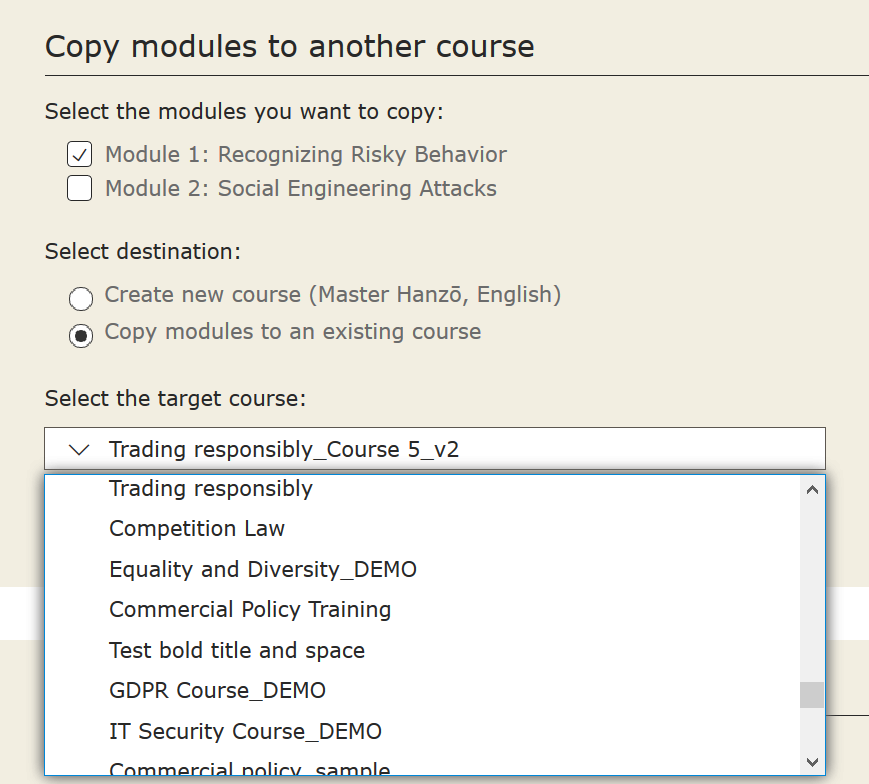Select Copy modules to an existing course radio
The height and width of the screenshot is (784, 869).
[81, 336]
